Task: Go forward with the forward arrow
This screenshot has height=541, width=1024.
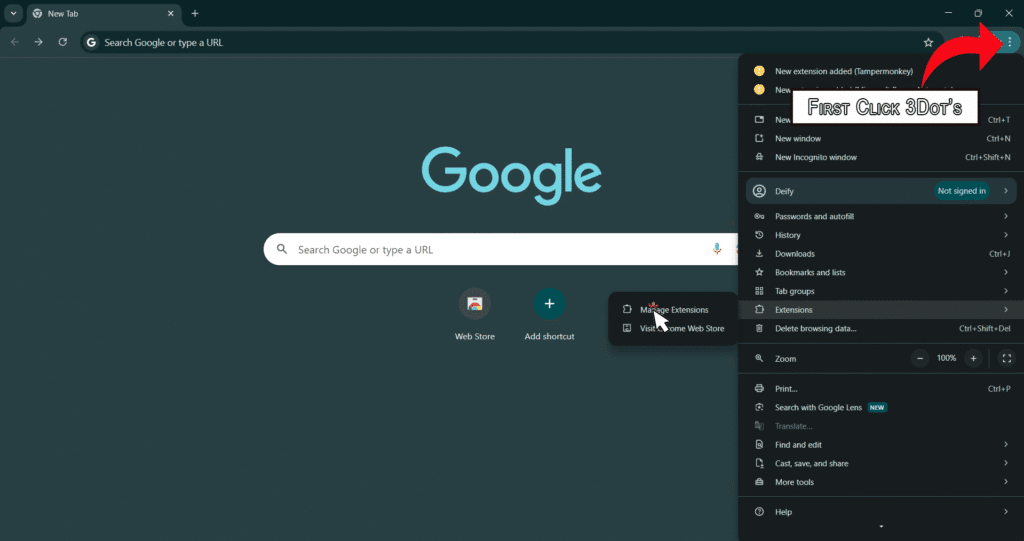Action: (39, 42)
